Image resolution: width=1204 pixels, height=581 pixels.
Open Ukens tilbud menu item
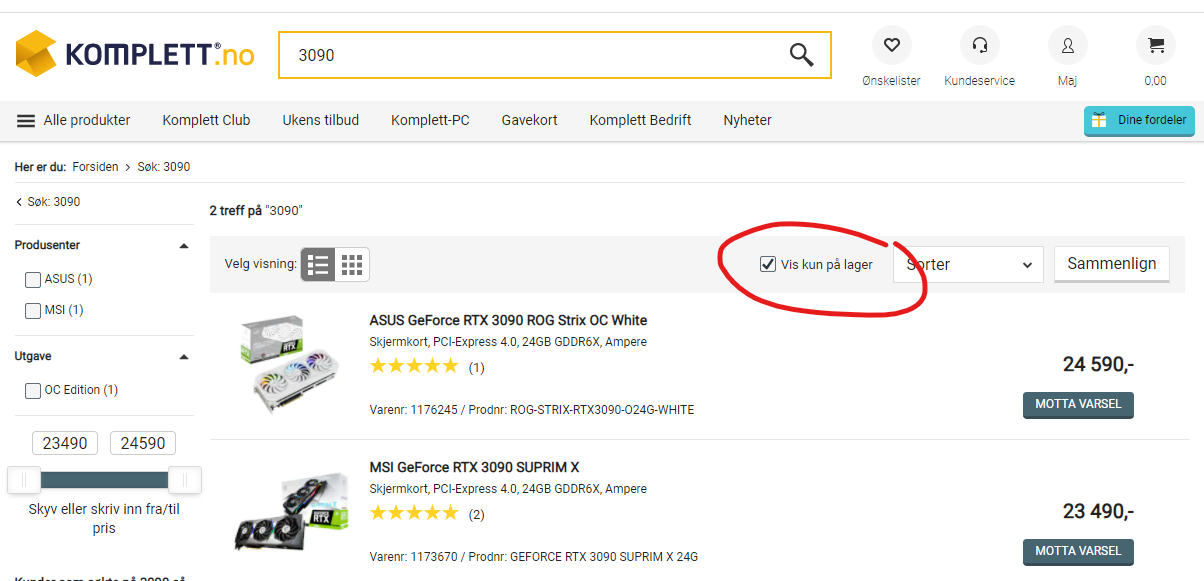click(321, 120)
